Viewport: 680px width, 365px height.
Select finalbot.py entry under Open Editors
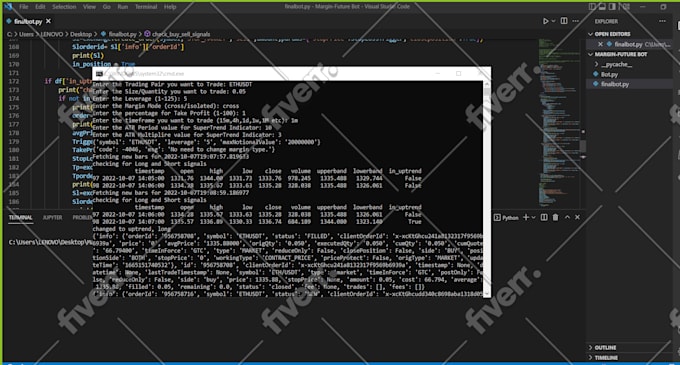(x=630, y=44)
